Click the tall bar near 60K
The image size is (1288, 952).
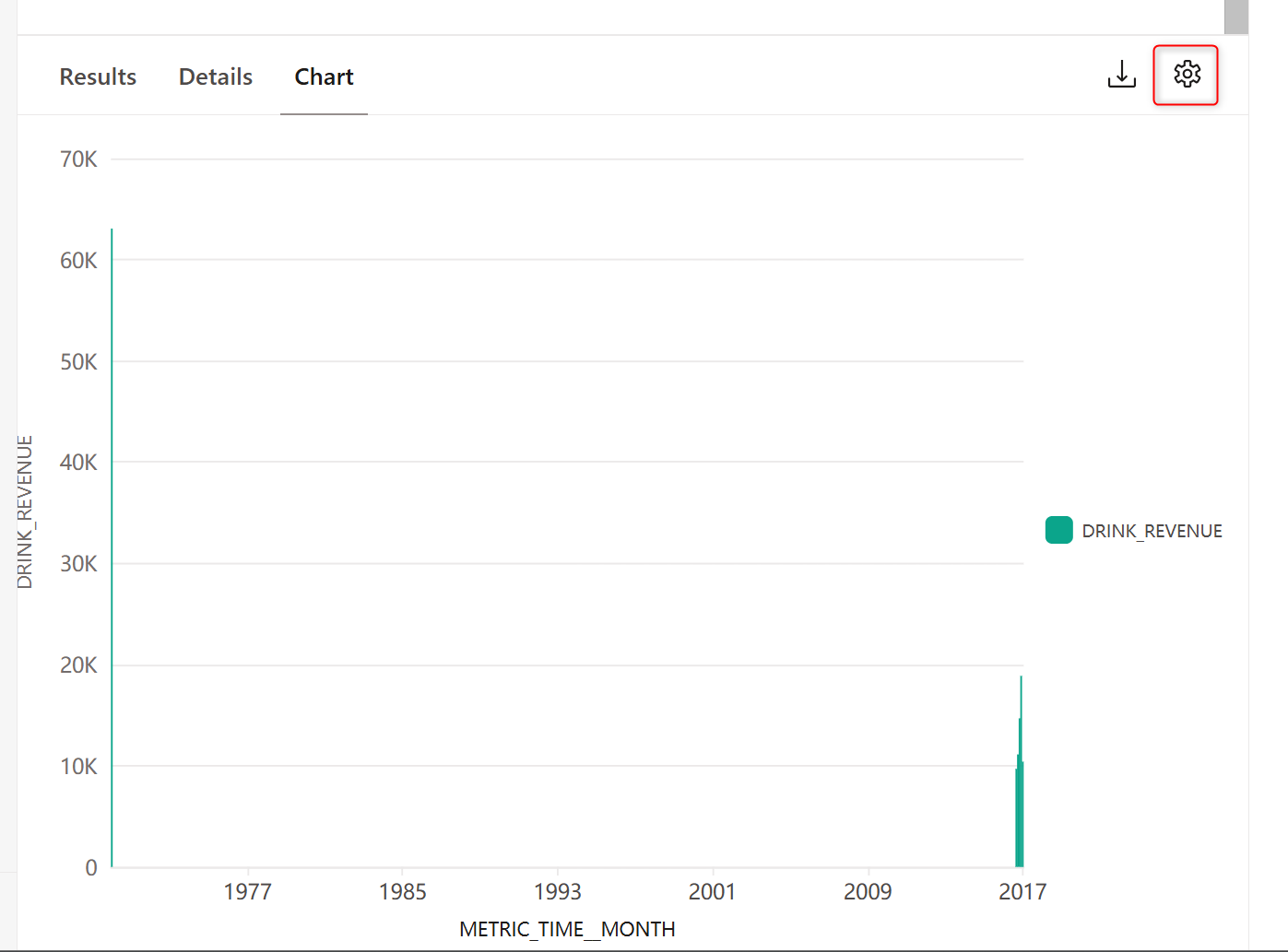[112, 547]
